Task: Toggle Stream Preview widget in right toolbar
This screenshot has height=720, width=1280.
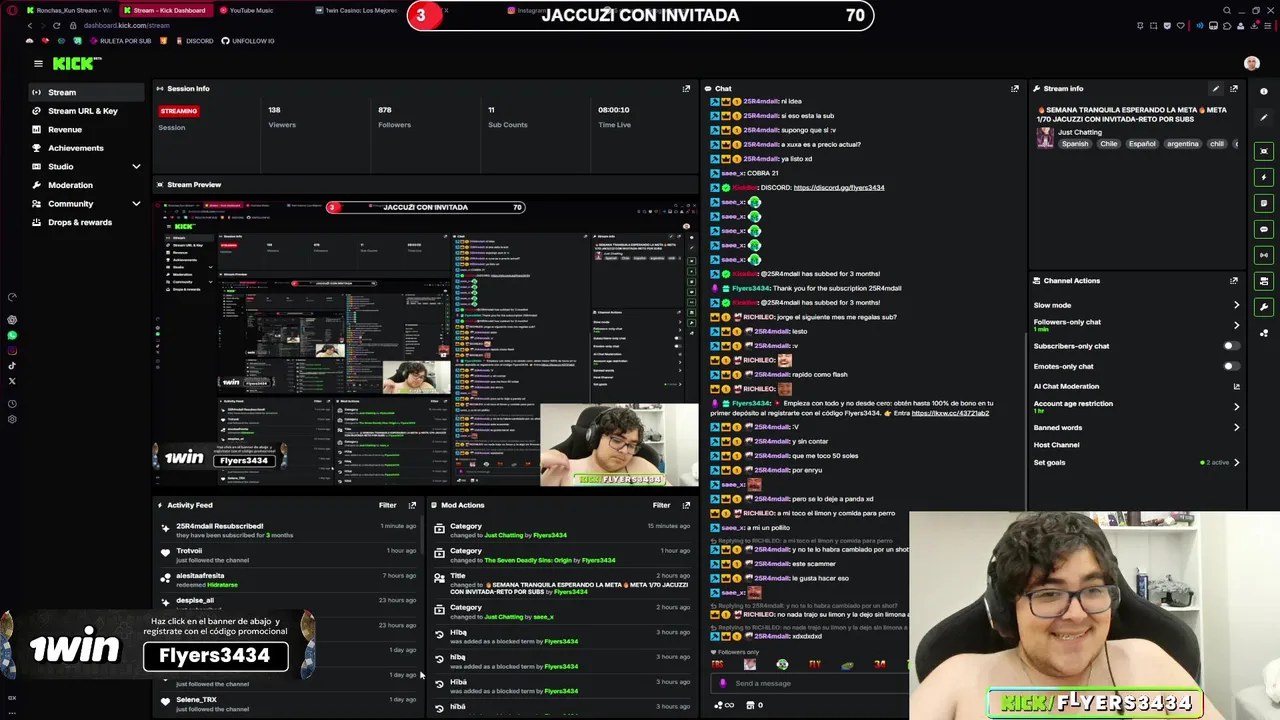Action: click(x=1264, y=151)
